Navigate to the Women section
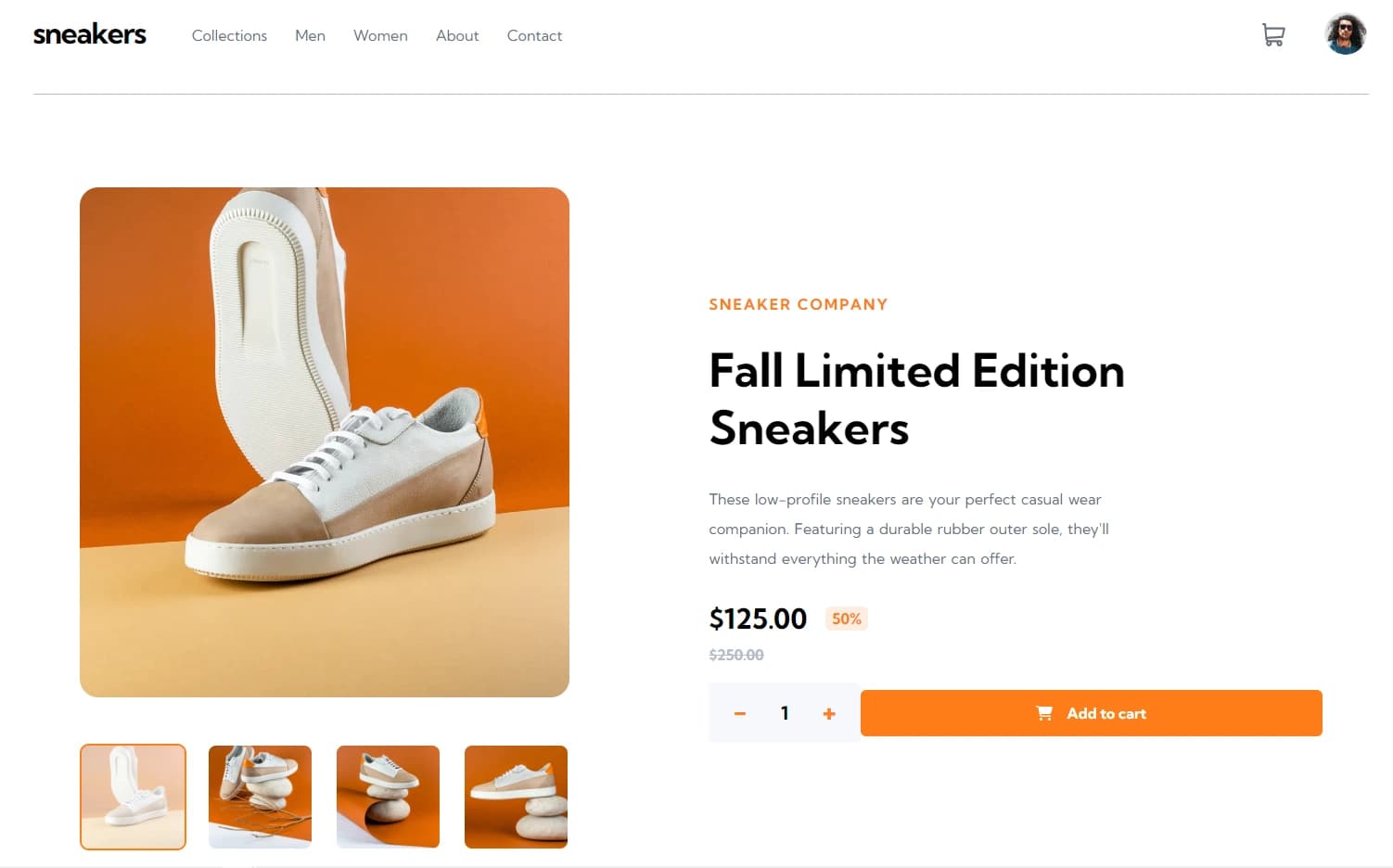This screenshot has width=1393, height=868. click(380, 35)
